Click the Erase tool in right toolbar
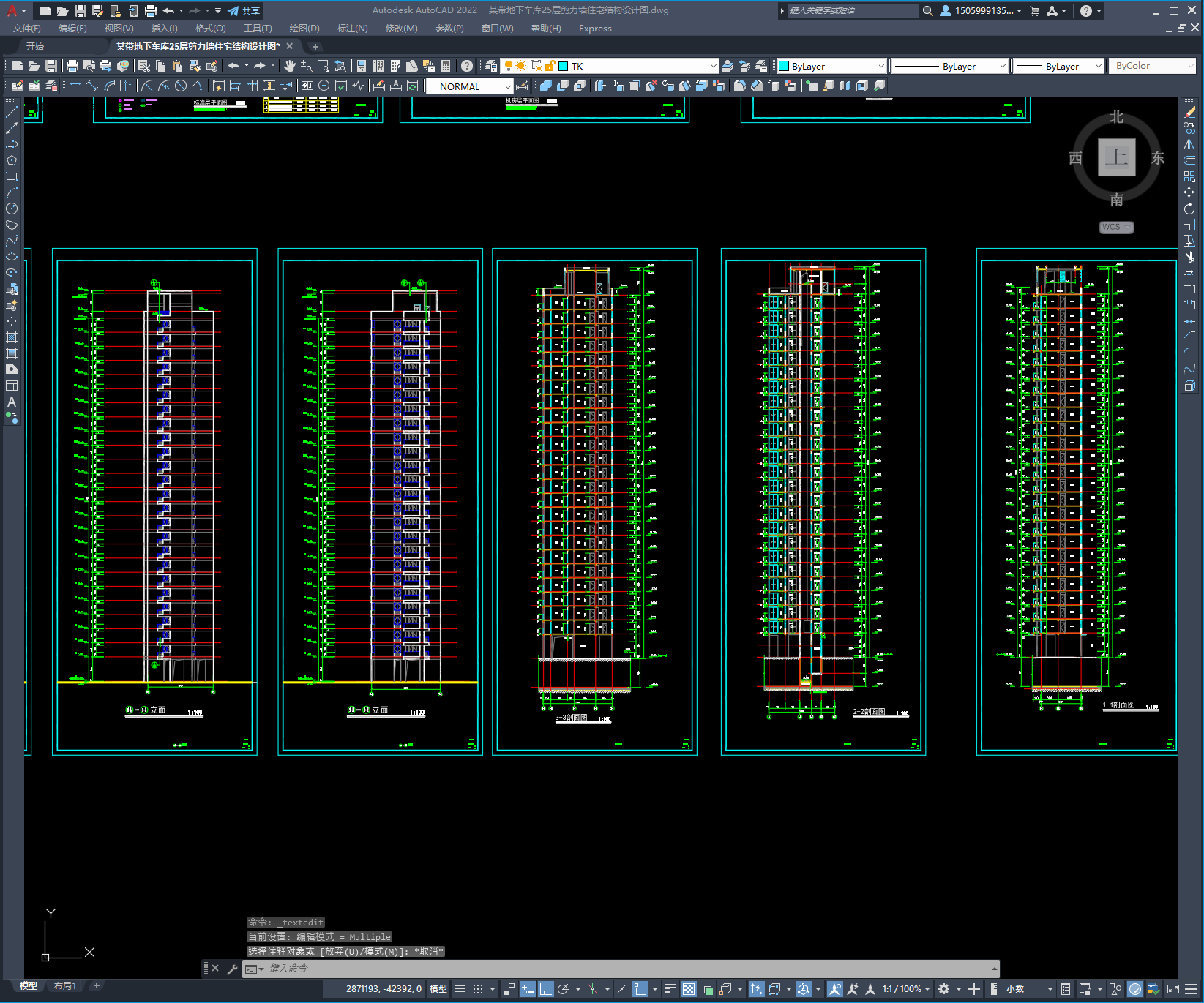The image size is (1204, 1003). point(1189,112)
